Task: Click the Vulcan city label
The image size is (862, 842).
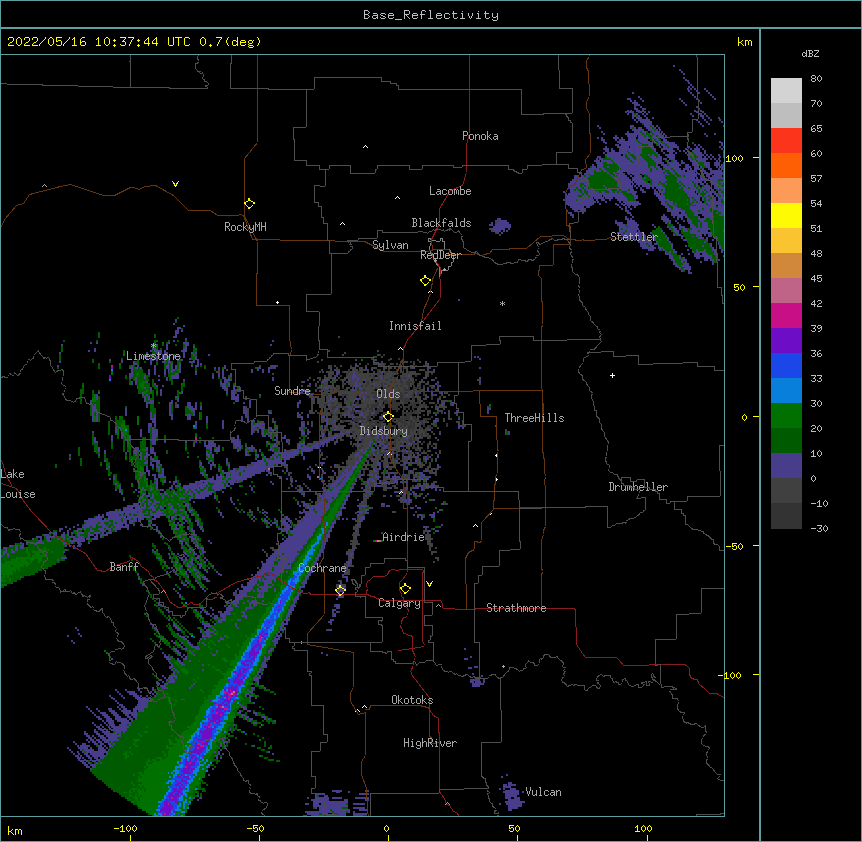Action: [x=543, y=792]
